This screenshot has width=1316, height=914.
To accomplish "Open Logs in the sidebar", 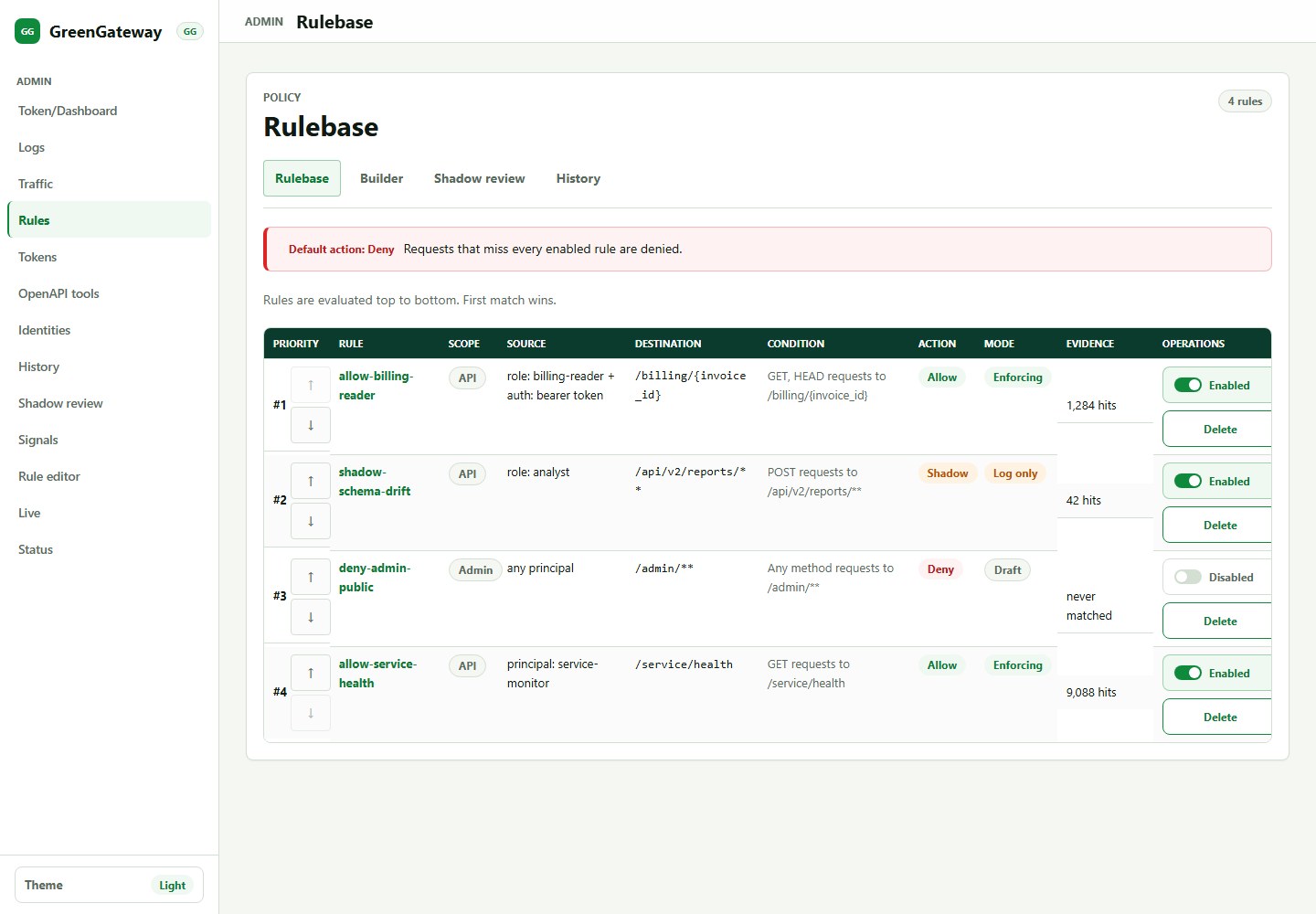I will 110,147.
